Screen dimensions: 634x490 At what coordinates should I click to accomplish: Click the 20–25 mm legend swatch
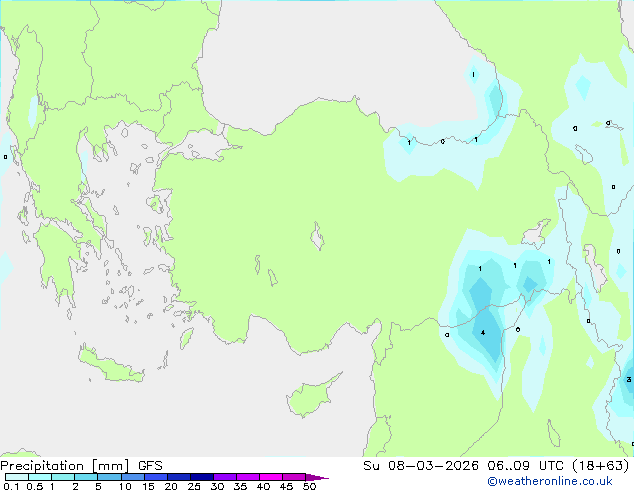tap(178, 477)
